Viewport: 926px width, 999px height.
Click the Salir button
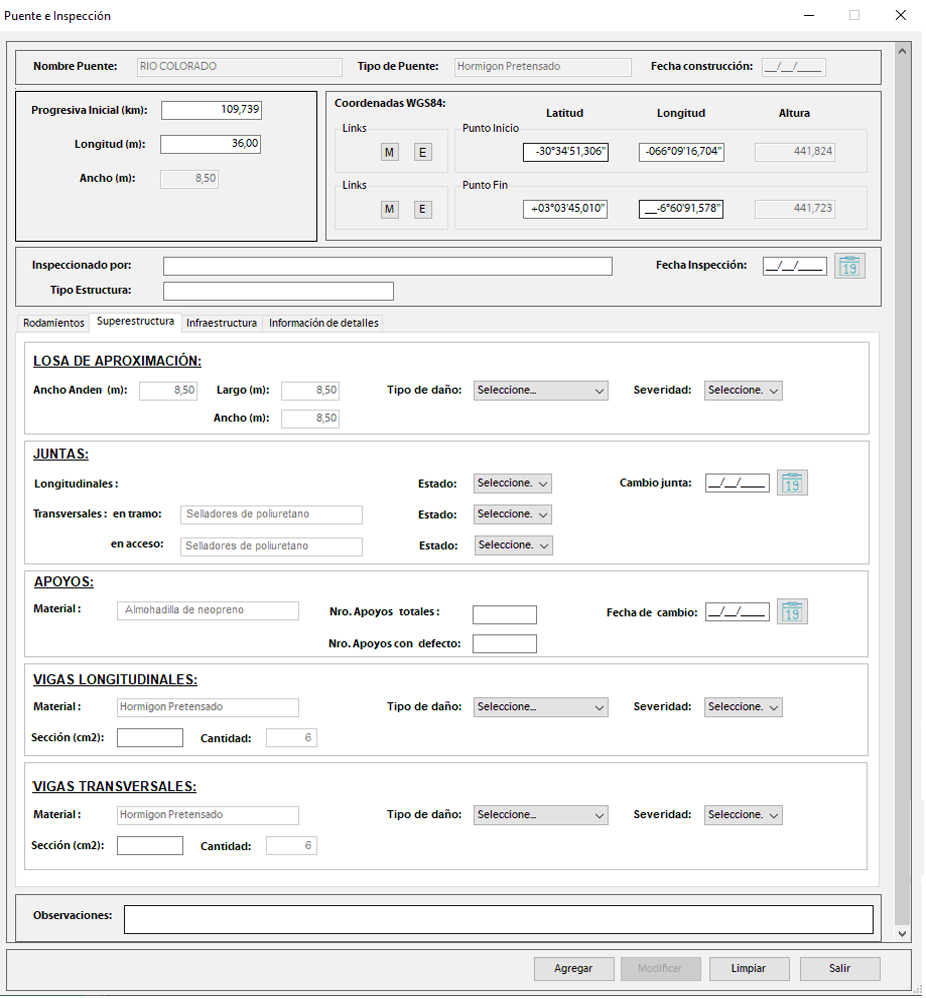pos(839,968)
